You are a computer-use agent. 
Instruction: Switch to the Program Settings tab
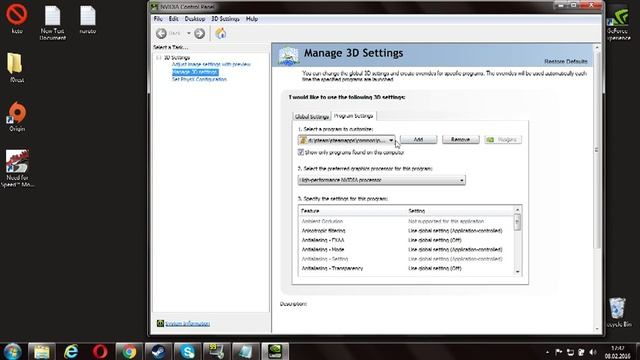(x=353, y=116)
